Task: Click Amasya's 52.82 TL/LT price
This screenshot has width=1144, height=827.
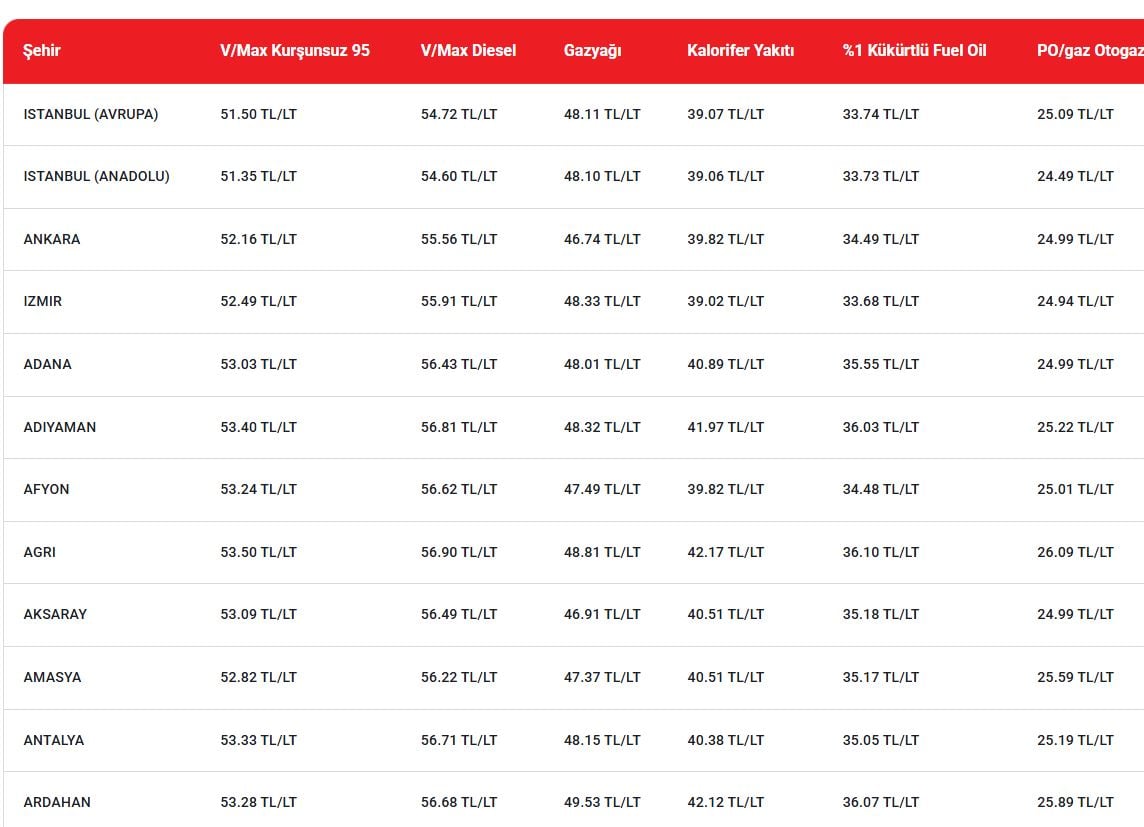Action: [x=258, y=677]
